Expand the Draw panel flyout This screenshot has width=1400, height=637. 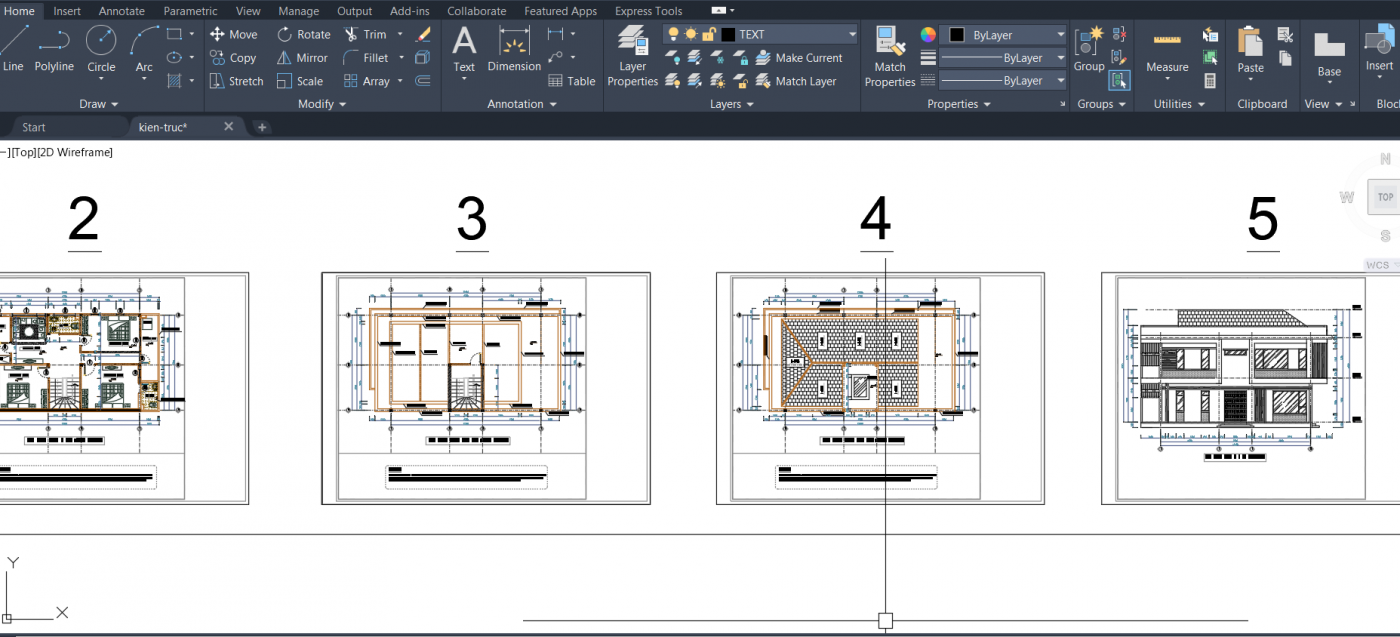99,104
